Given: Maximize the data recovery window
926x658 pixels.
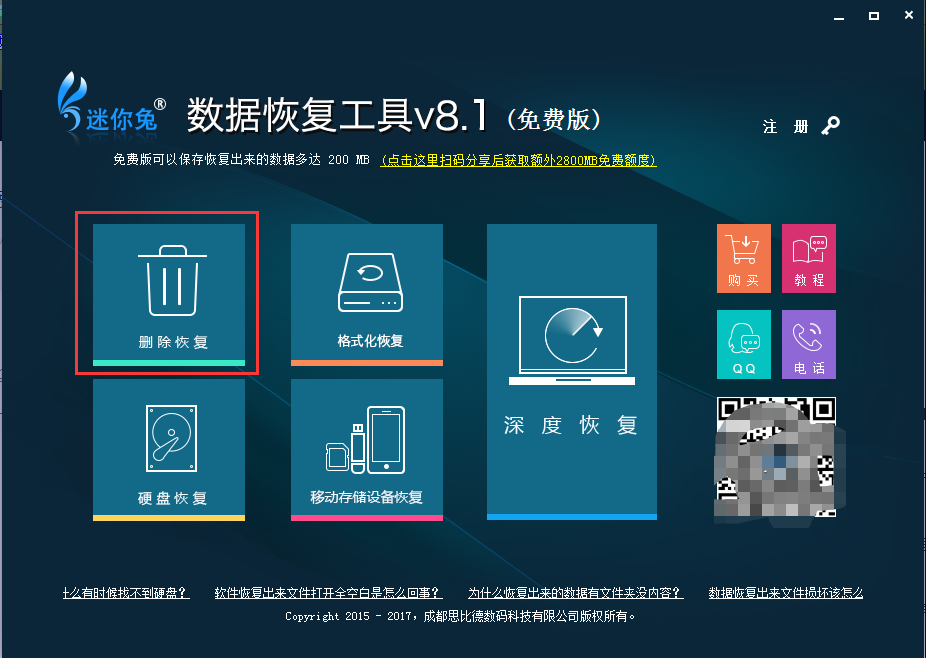Looking at the screenshot, I should pyautogui.click(x=874, y=16).
